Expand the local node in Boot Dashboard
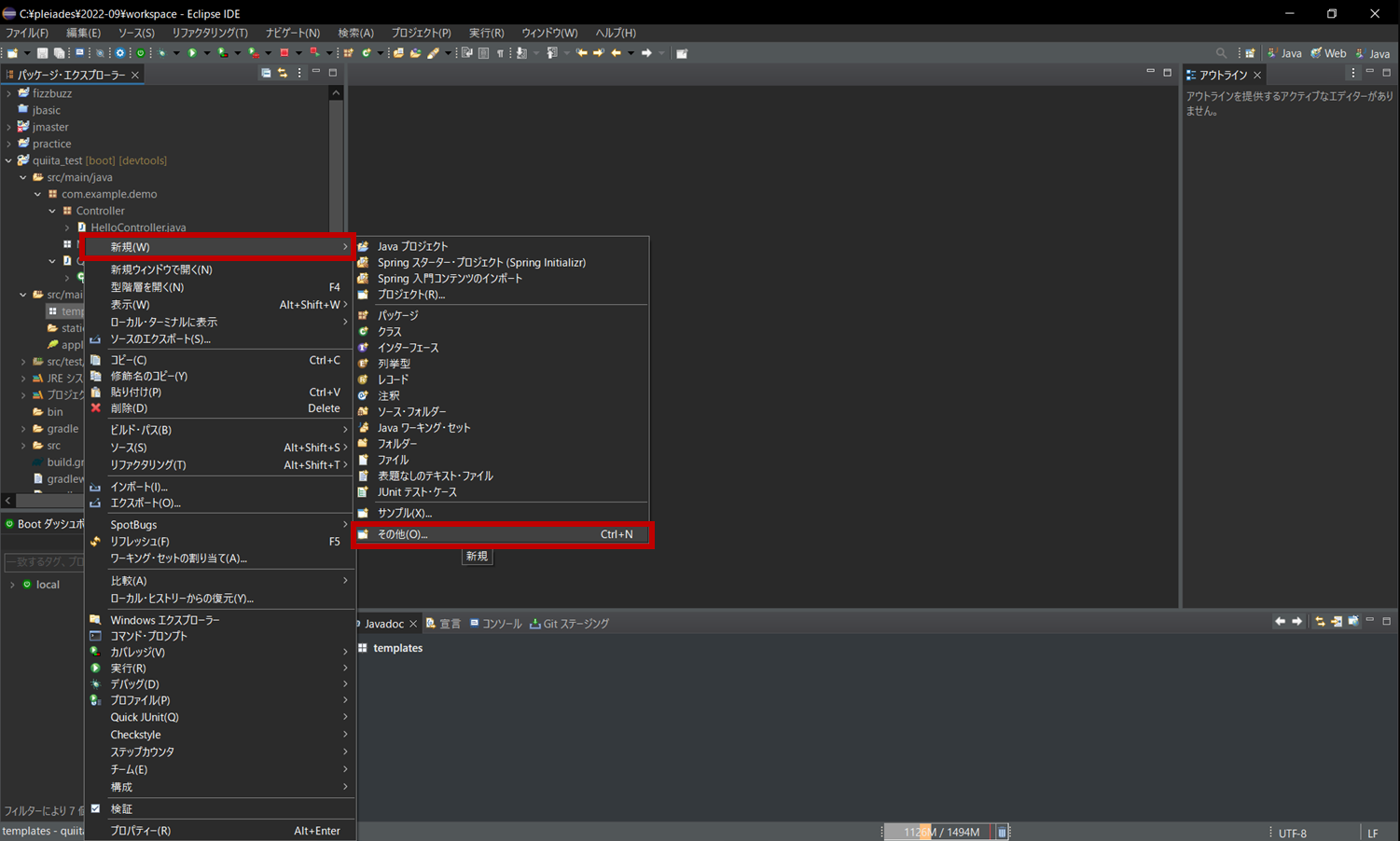Image resolution: width=1400 pixels, height=841 pixels. [12, 585]
